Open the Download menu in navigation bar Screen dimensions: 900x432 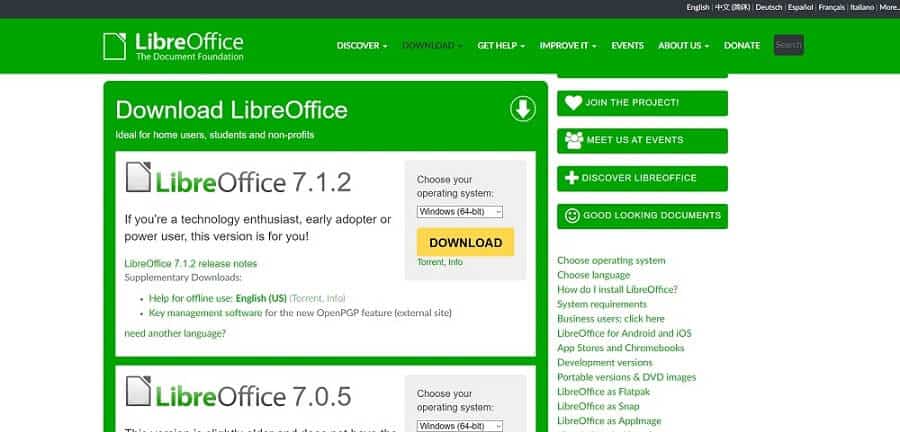(432, 46)
